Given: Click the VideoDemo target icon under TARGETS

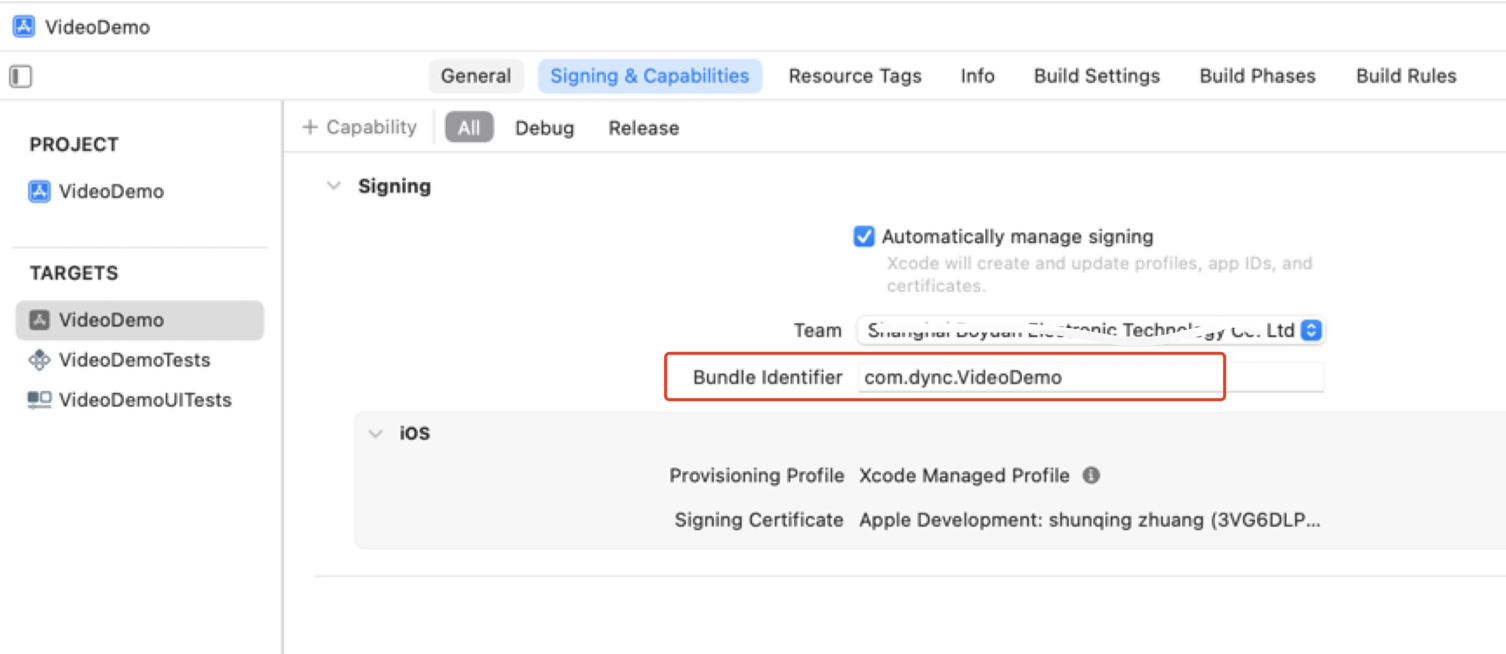Looking at the screenshot, I should coord(40,320).
